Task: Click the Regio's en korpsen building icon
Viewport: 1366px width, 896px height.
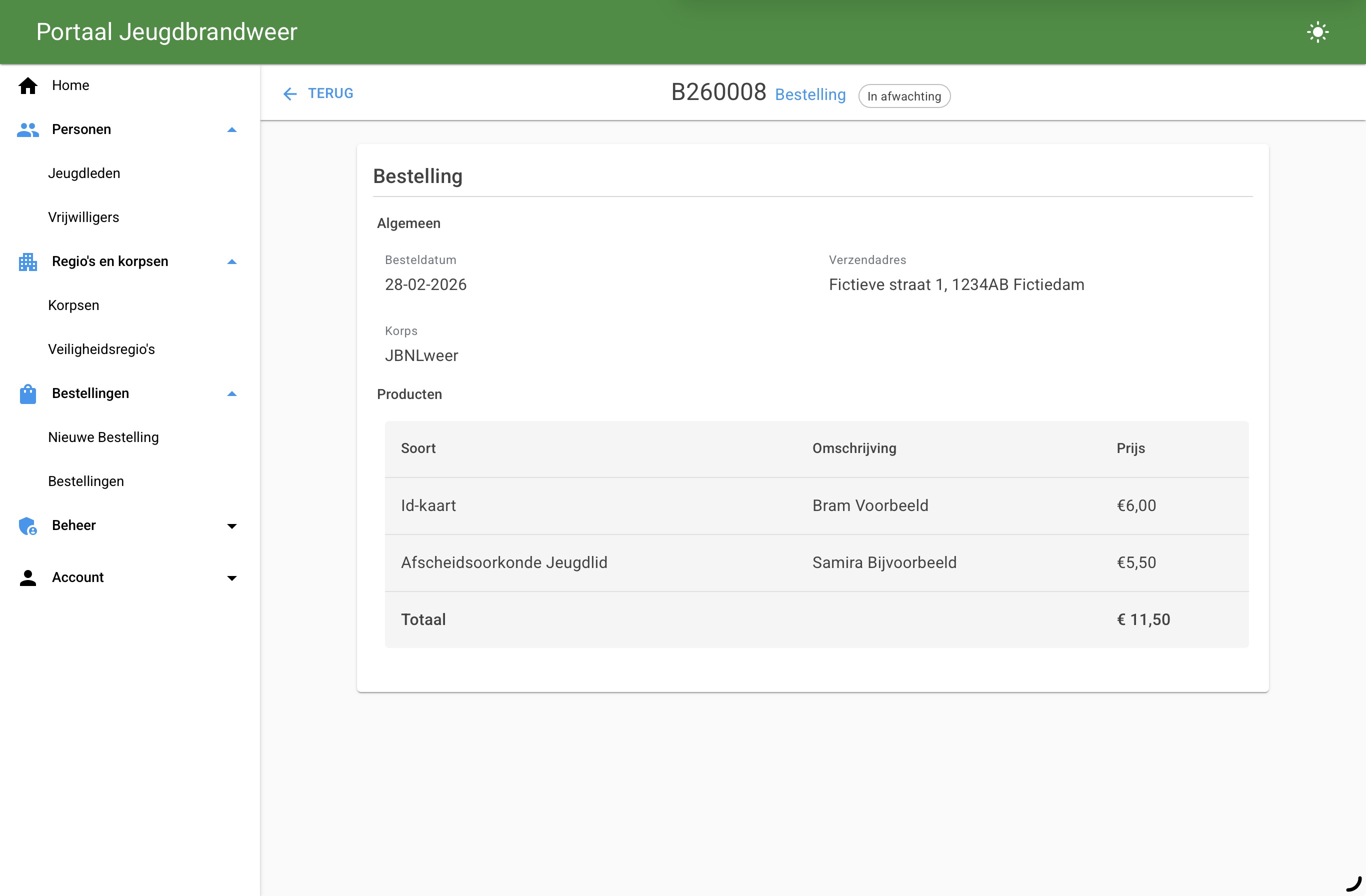Action: (x=27, y=261)
